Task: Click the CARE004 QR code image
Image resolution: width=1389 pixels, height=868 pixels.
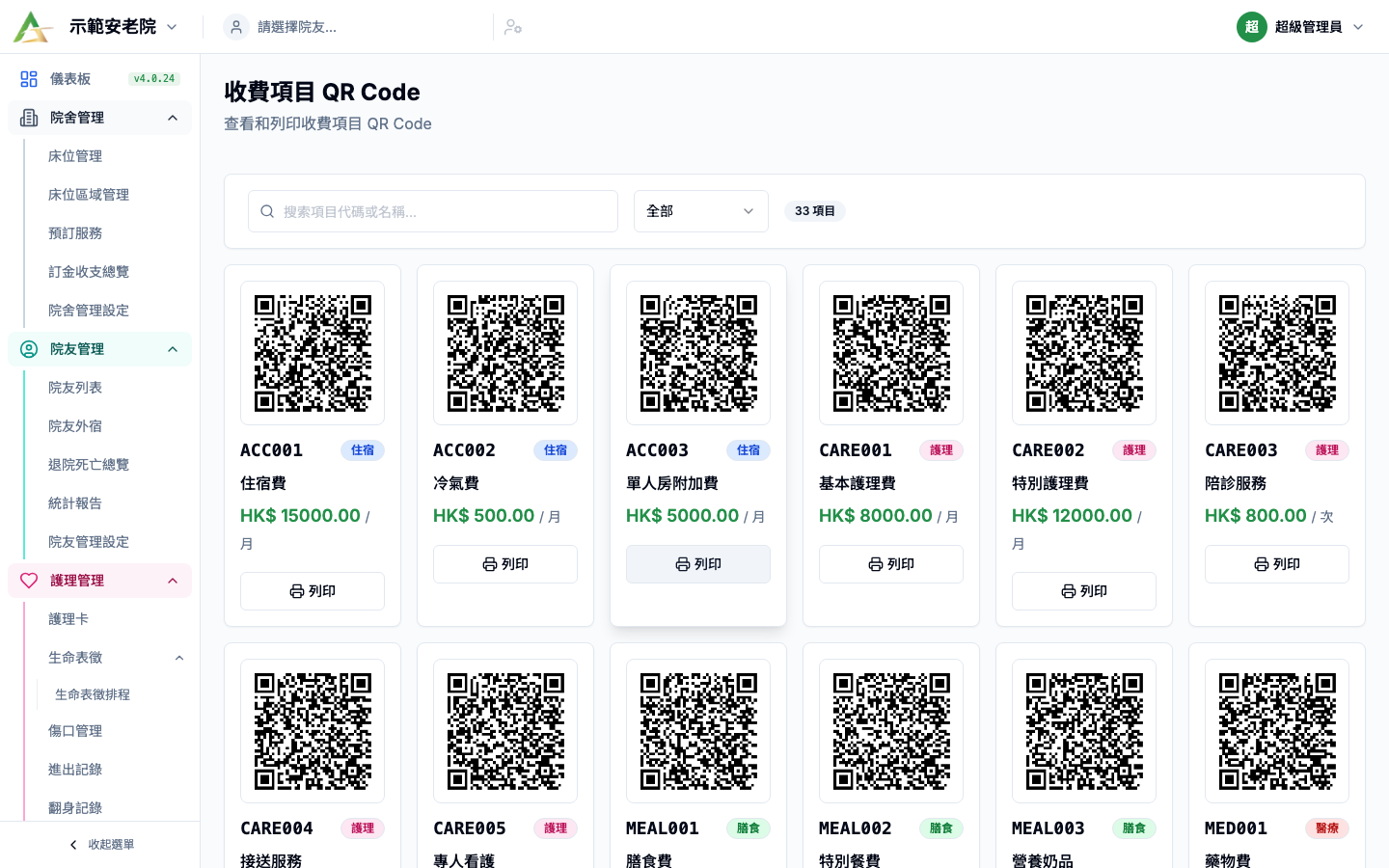Action: [x=313, y=731]
